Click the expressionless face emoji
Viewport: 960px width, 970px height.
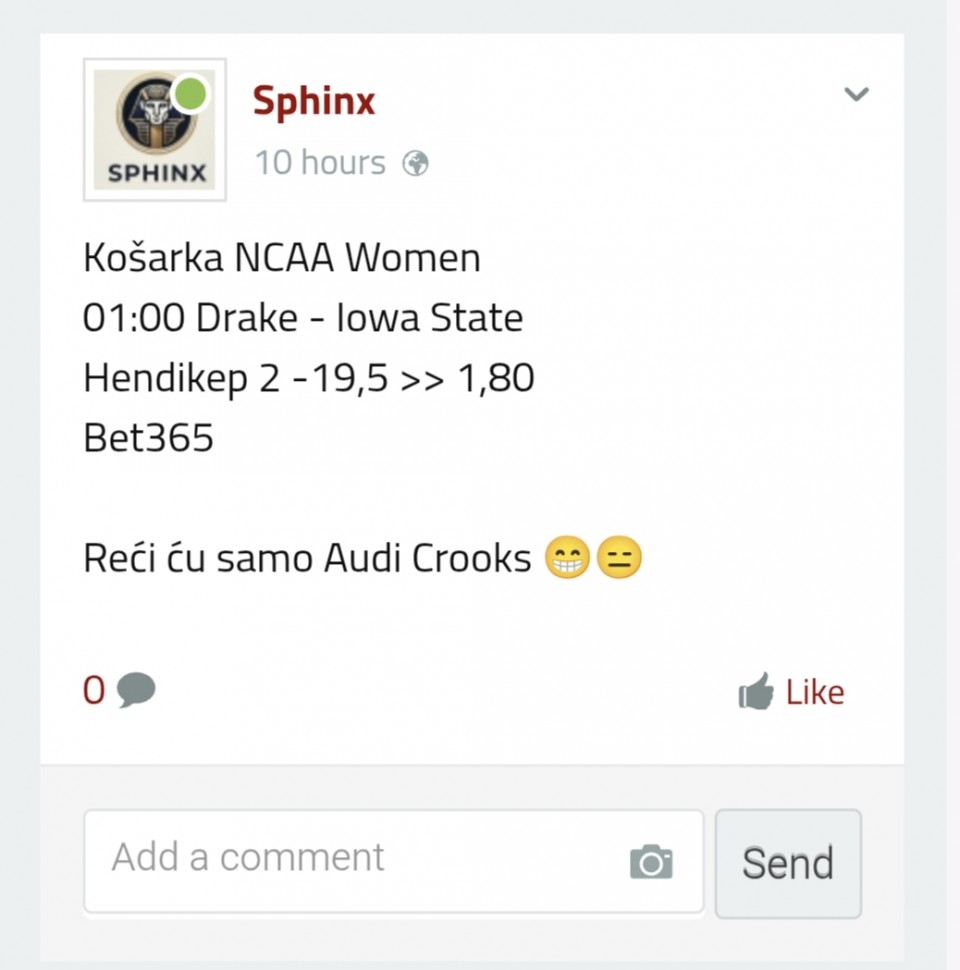619,559
